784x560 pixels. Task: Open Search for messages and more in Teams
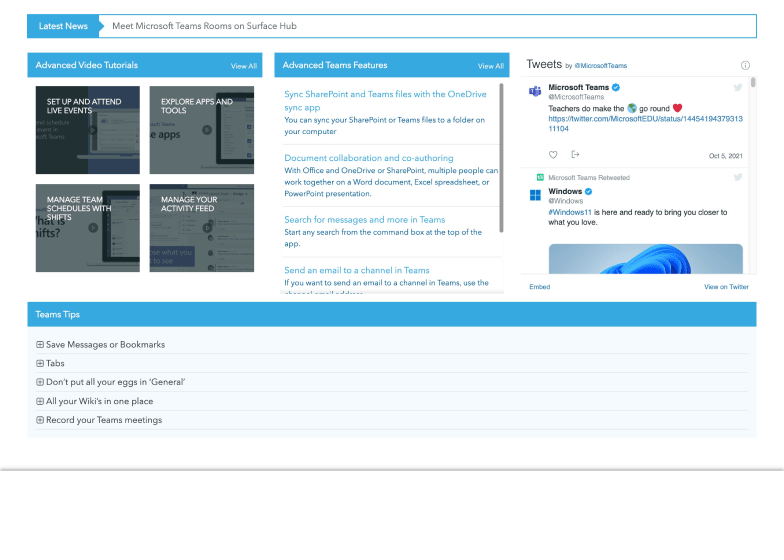click(364, 220)
